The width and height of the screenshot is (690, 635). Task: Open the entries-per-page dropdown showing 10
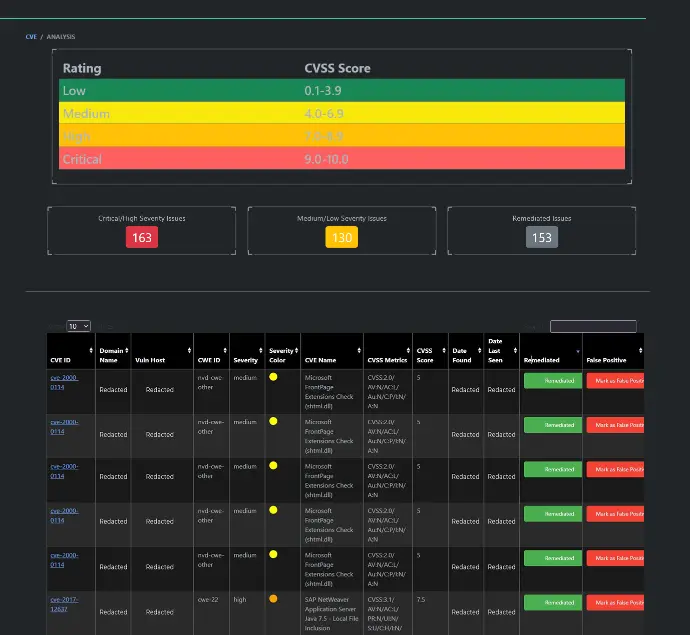(x=78, y=326)
